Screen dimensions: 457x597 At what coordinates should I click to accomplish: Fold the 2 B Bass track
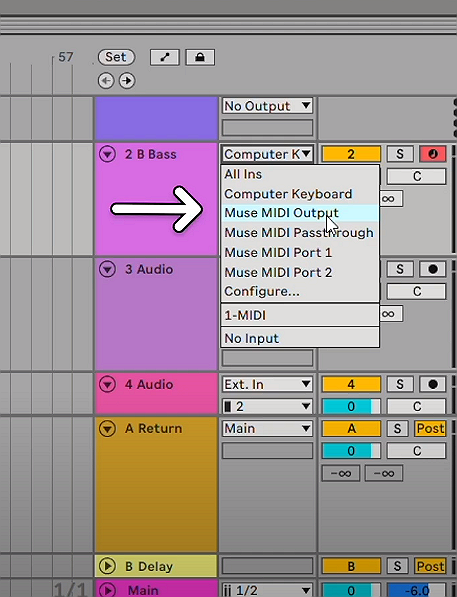pos(107,154)
